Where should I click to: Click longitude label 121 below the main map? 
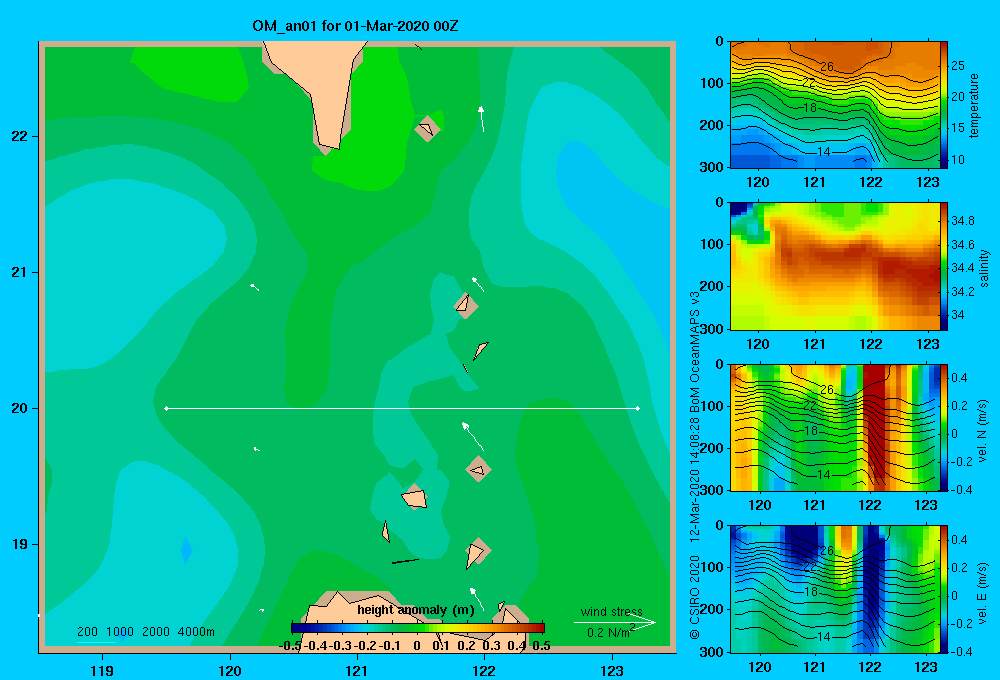pos(357,670)
